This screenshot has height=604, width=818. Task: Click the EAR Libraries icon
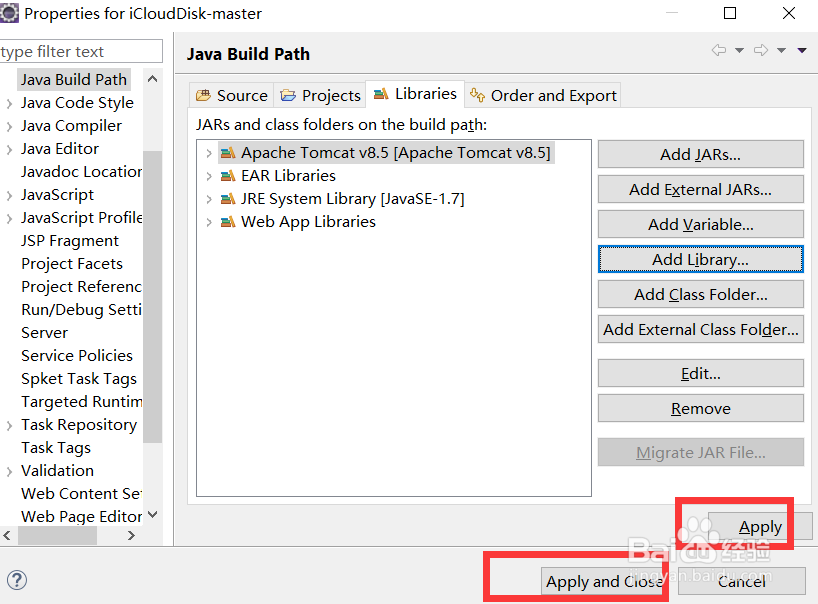tap(228, 176)
